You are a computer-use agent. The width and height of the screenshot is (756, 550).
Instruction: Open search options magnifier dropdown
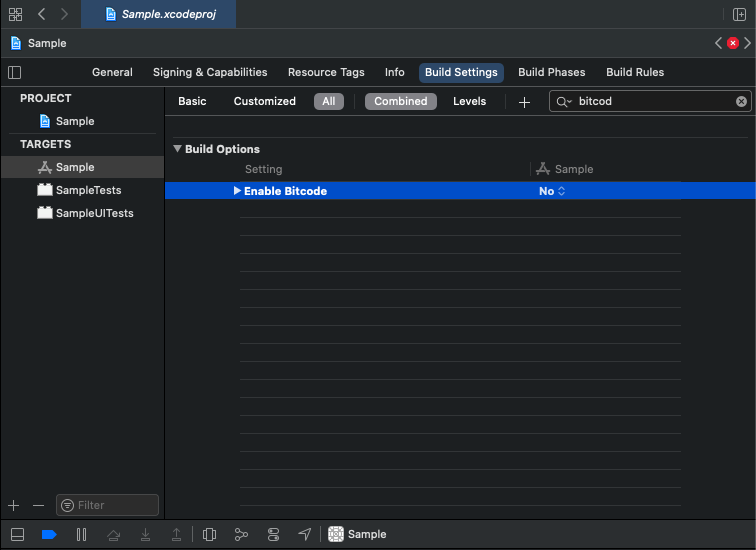[564, 102]
